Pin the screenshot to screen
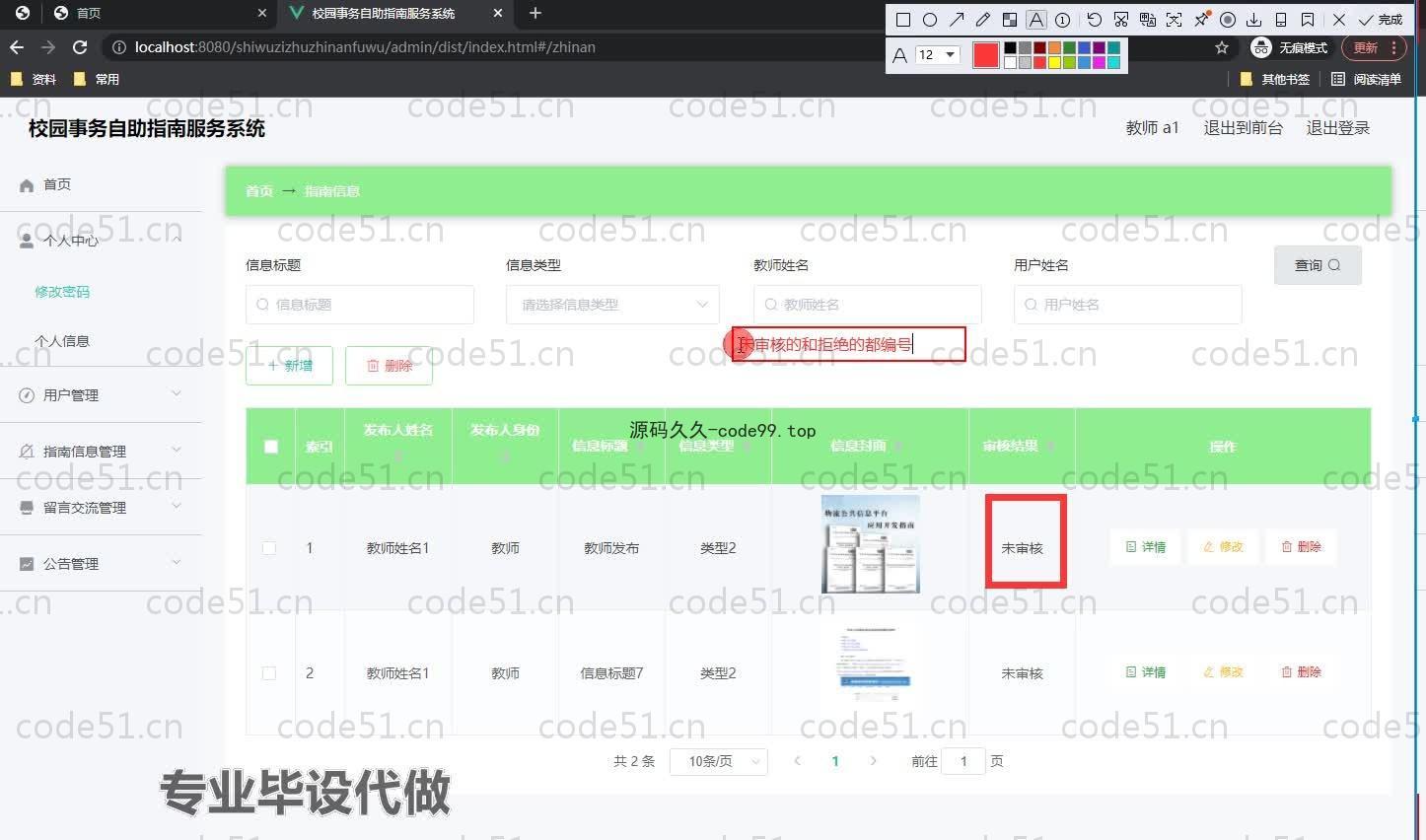 1201,19
